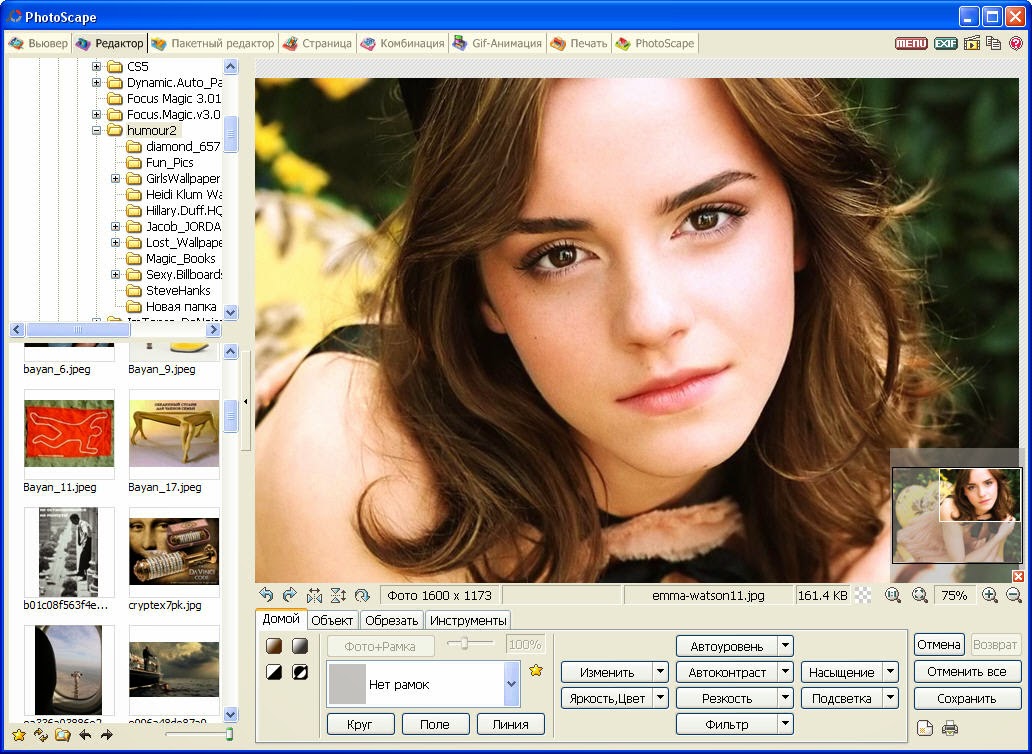Open the Пакетный редактор tab
The width and height of the screenshot is (1032, 754).
(212, 44)
